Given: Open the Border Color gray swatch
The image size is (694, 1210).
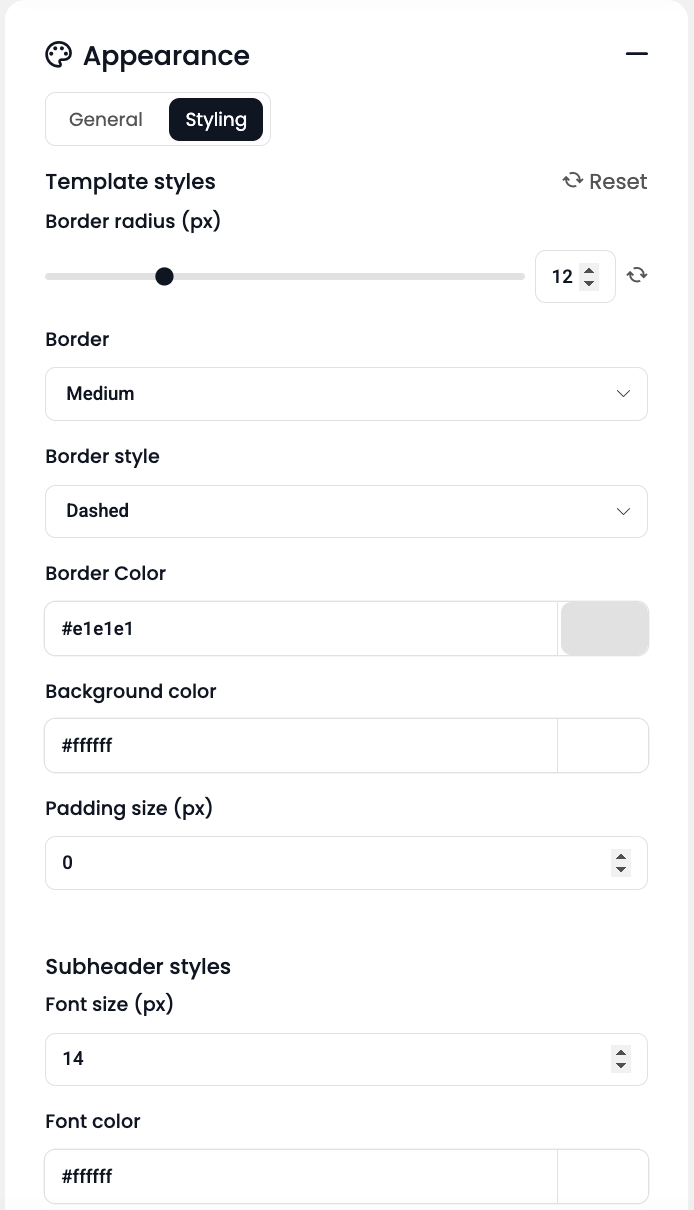Looking at the screenshot, I should pyautogui.click(x=604, y=629).
